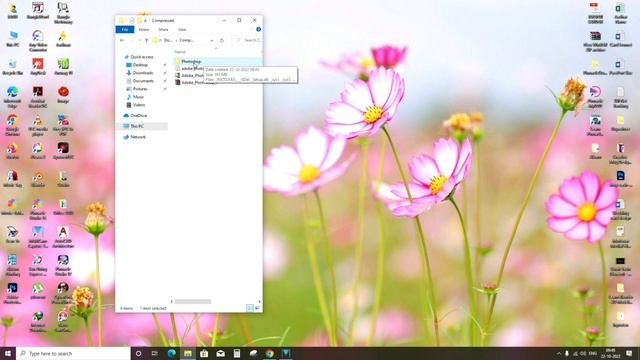Click the microphone tray icon
This screenshot has width=640, height=360.
click(x=567, y=353)
